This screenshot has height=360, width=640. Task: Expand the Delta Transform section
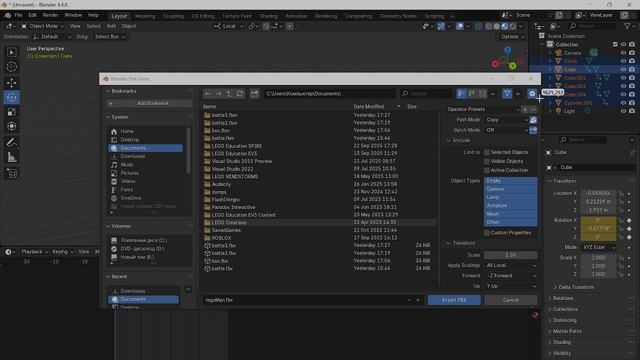pos(576,287)
